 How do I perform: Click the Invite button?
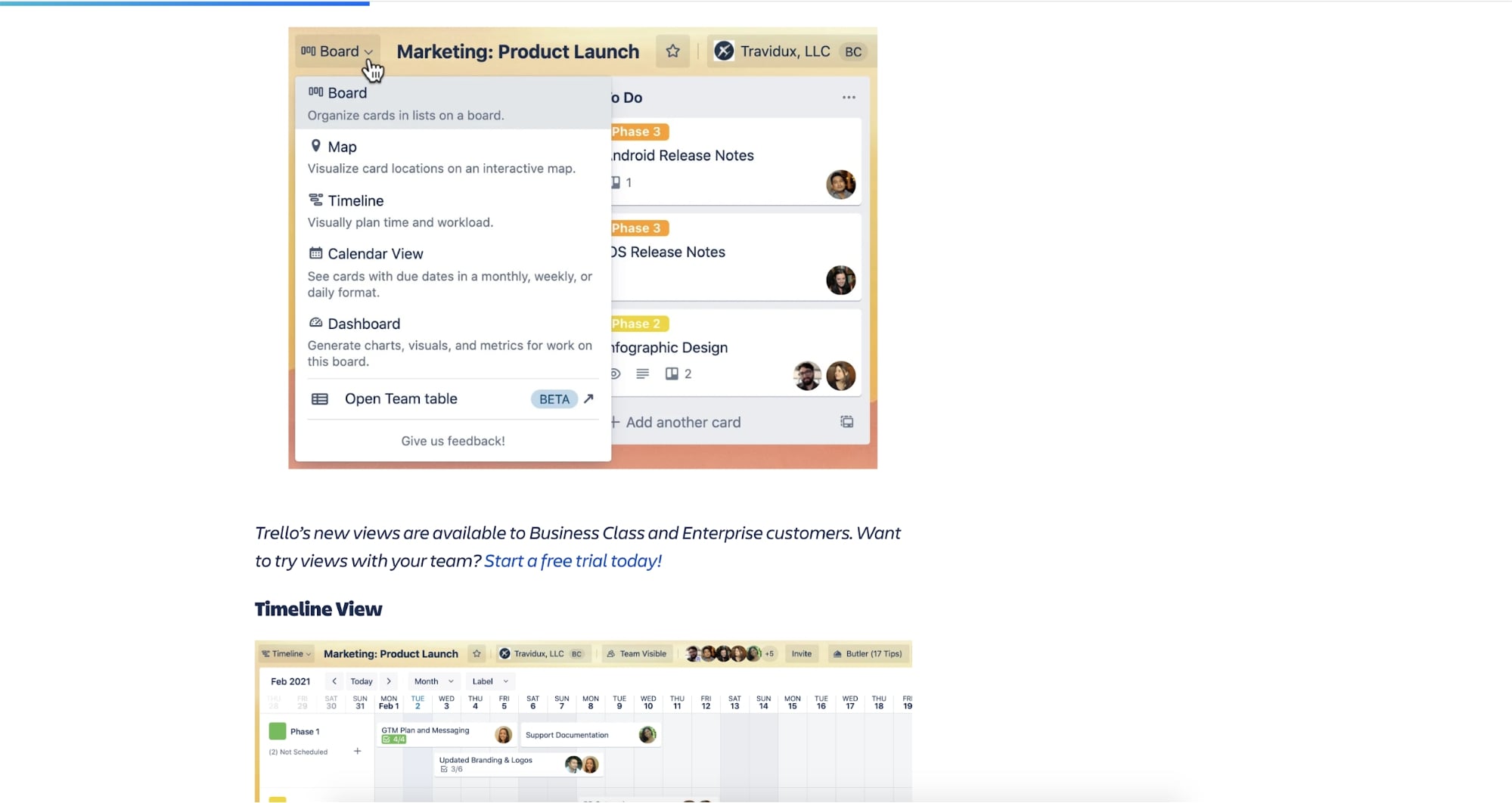click(802, 654)
